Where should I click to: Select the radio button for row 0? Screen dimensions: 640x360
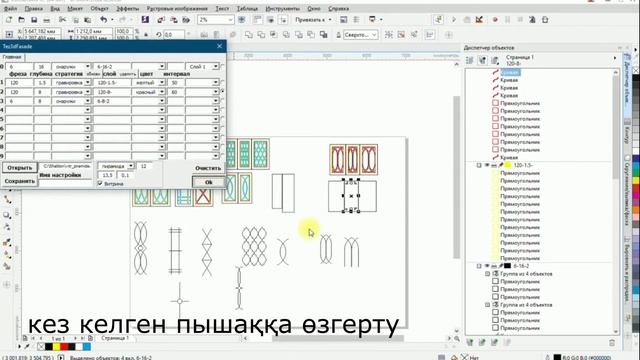click(223, 66)
